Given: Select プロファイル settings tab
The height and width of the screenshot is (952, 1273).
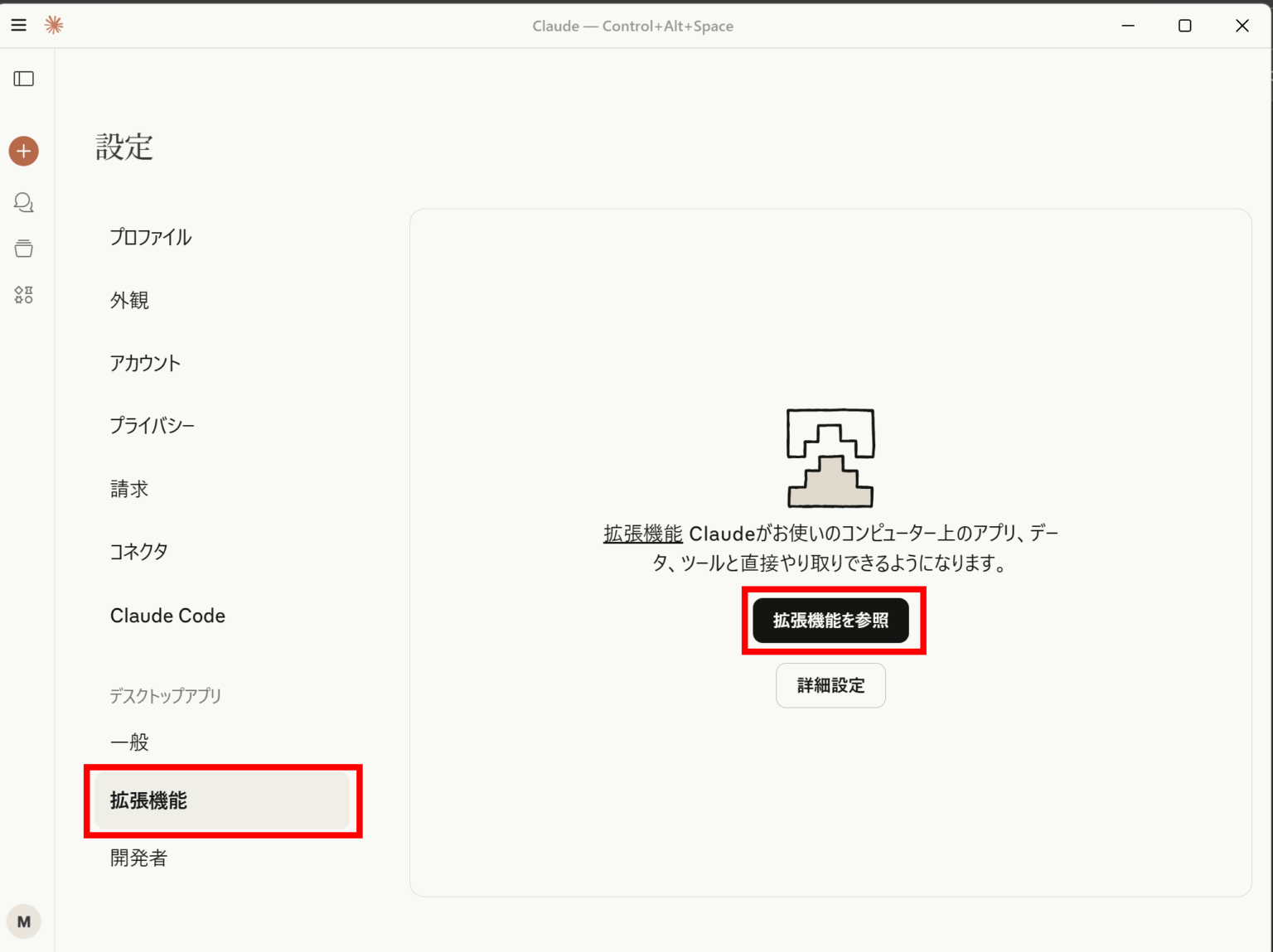Looking at the screenshot, I should coord(151,238).
